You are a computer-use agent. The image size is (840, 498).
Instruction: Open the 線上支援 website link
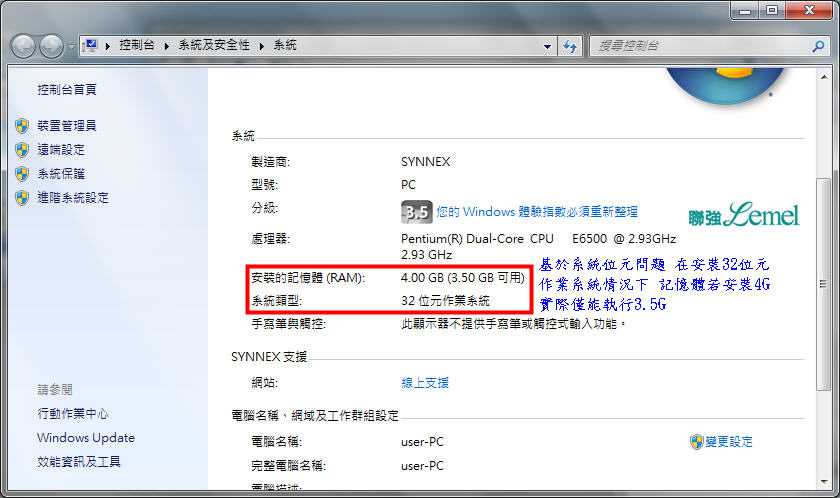click(425, 383)
